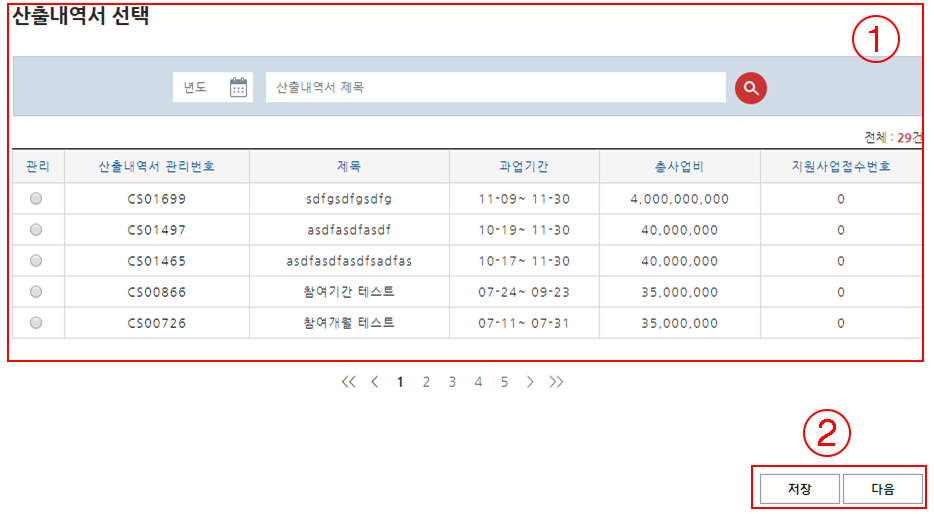Click the 다음 button
The height and width of the screenshot is (514, 934).
coord(882,489)
